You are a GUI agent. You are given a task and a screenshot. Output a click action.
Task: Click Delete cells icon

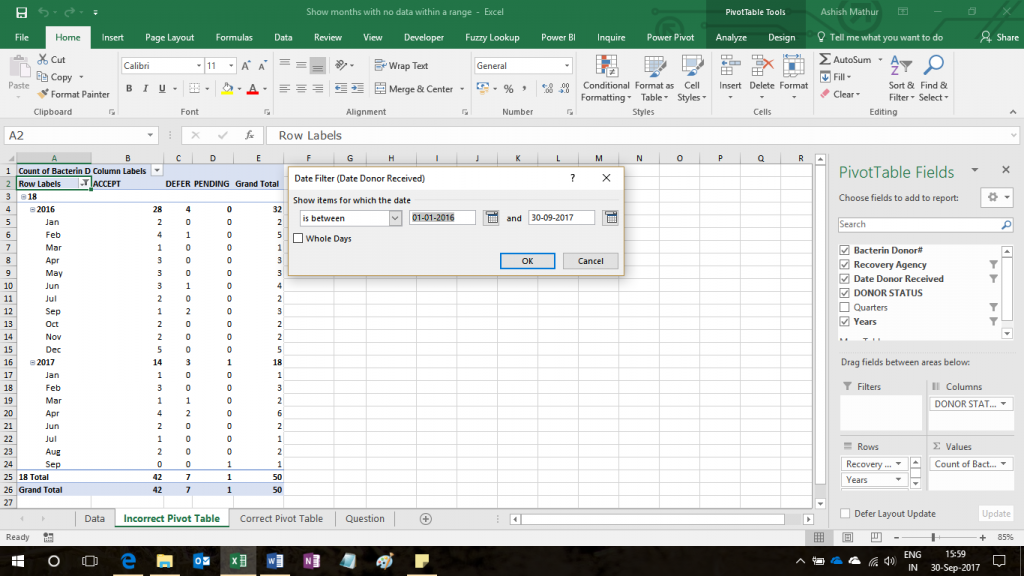tap(761, 67)
